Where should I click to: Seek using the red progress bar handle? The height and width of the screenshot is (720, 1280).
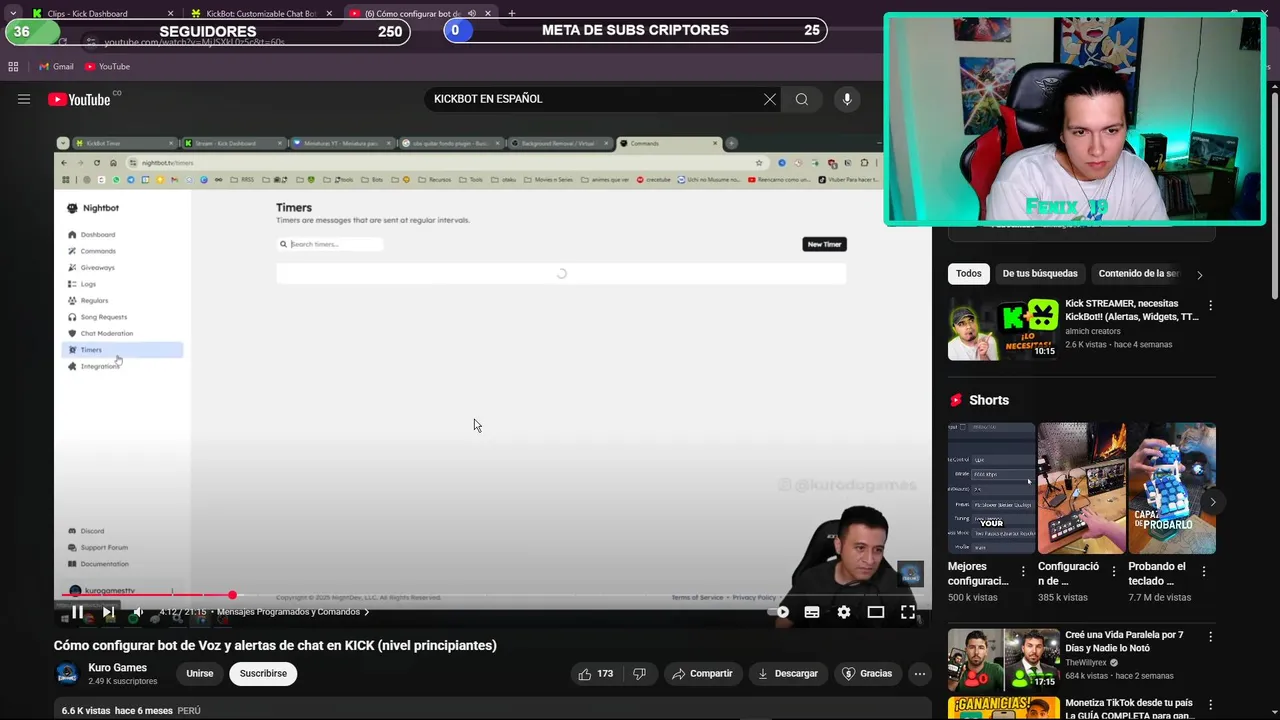click(x=232, y=595)
